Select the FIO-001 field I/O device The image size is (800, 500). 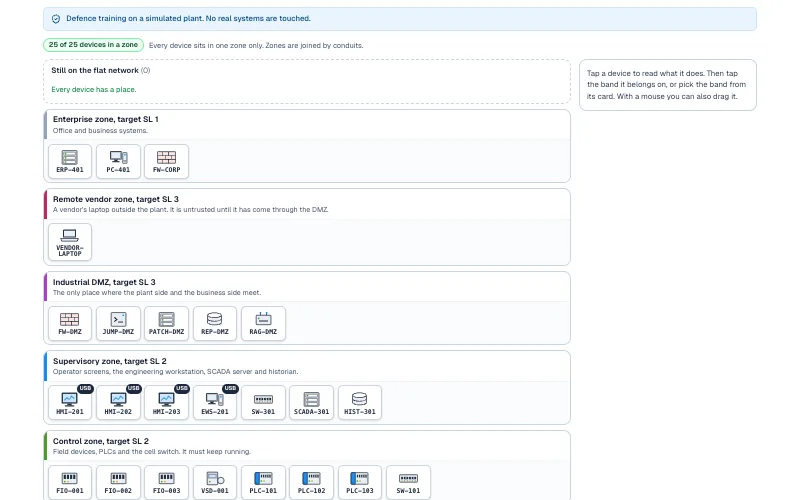pyautogui.click(x=70, y=483)
